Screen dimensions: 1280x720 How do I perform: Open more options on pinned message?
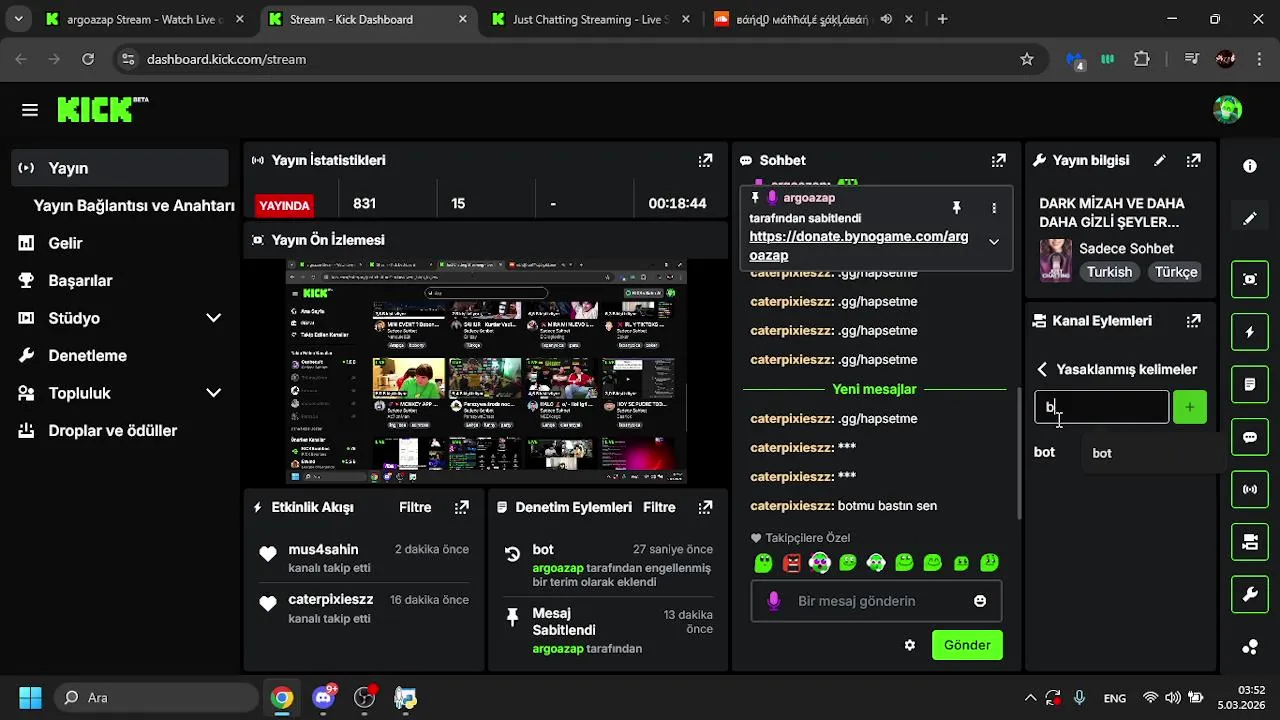point(994,208)
